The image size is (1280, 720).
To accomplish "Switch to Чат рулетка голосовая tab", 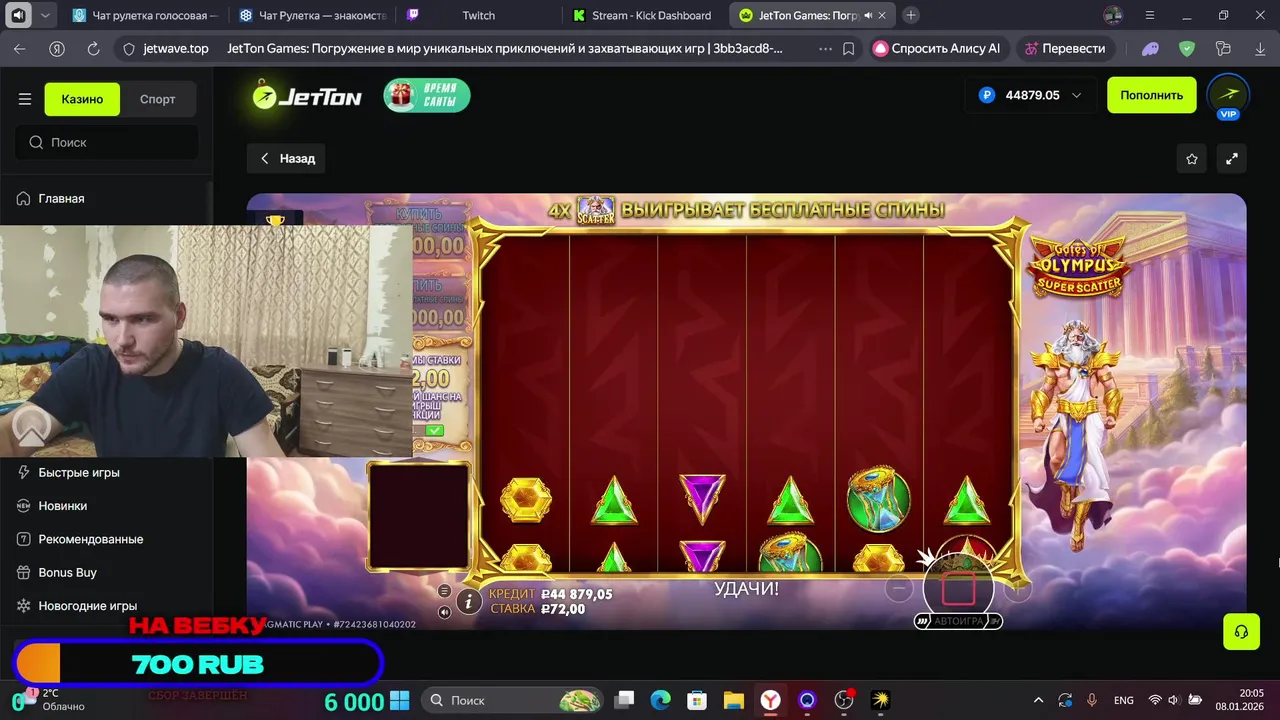I will [146, 15].
